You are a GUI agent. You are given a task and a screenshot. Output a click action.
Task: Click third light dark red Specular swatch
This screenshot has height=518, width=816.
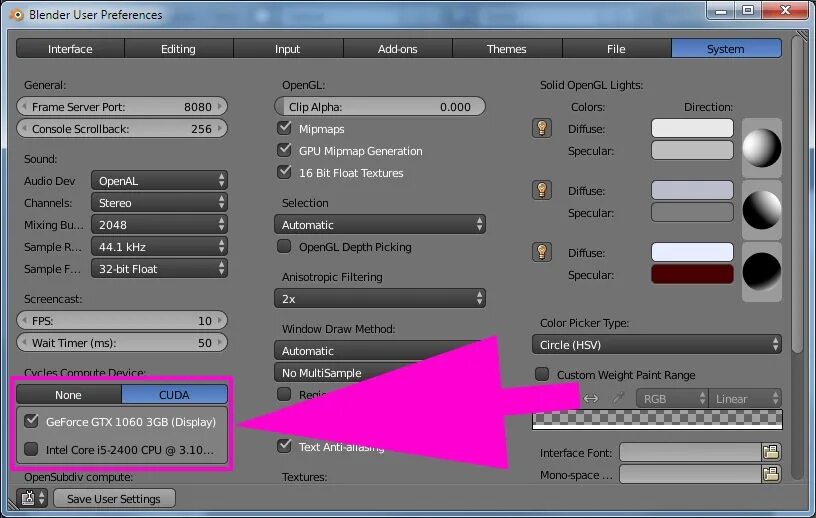pos(692,274)
